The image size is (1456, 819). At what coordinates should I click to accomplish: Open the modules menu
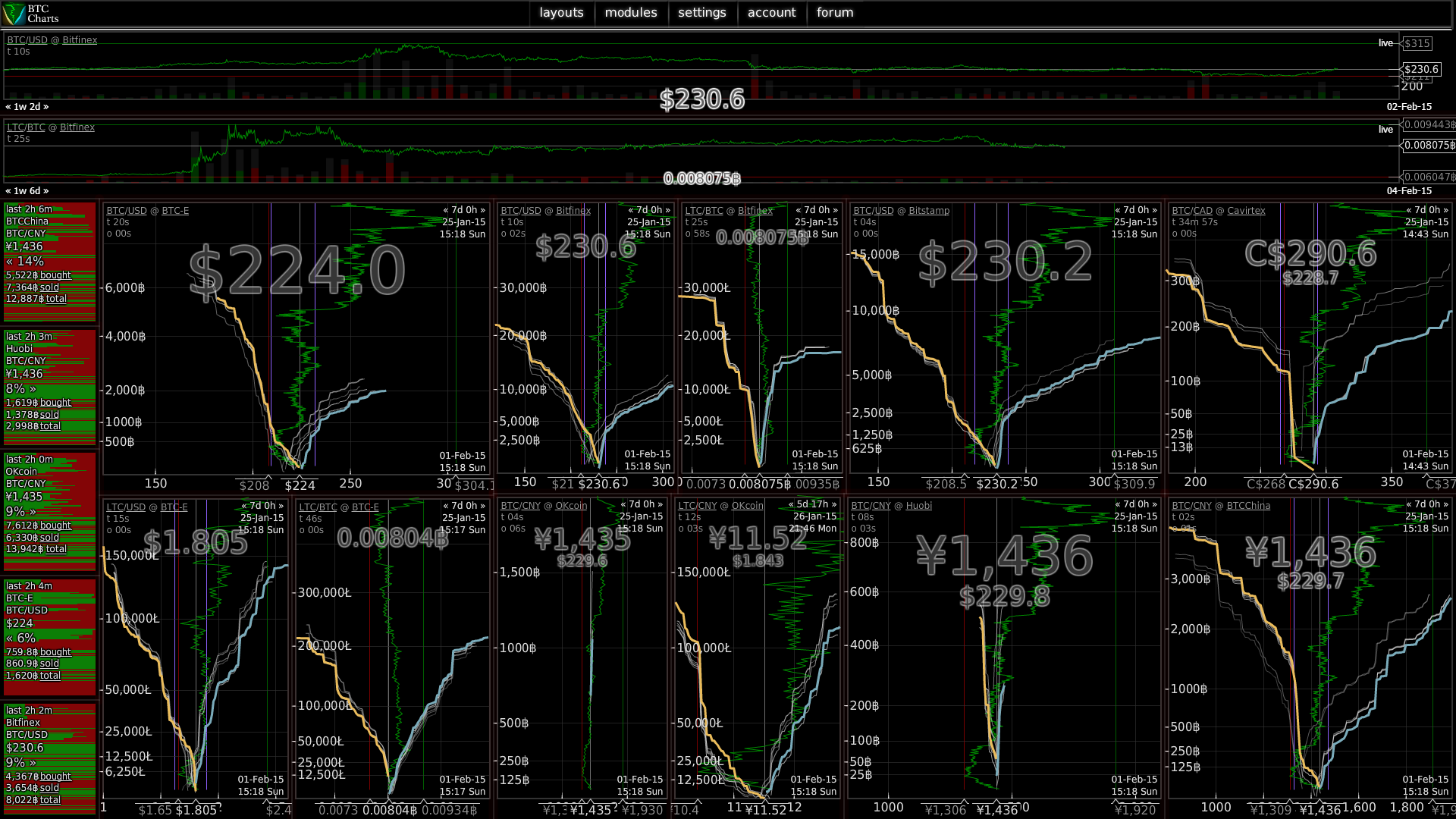631,13
